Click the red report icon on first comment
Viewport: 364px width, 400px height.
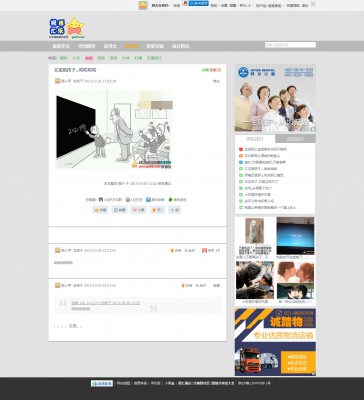(204, 250)
